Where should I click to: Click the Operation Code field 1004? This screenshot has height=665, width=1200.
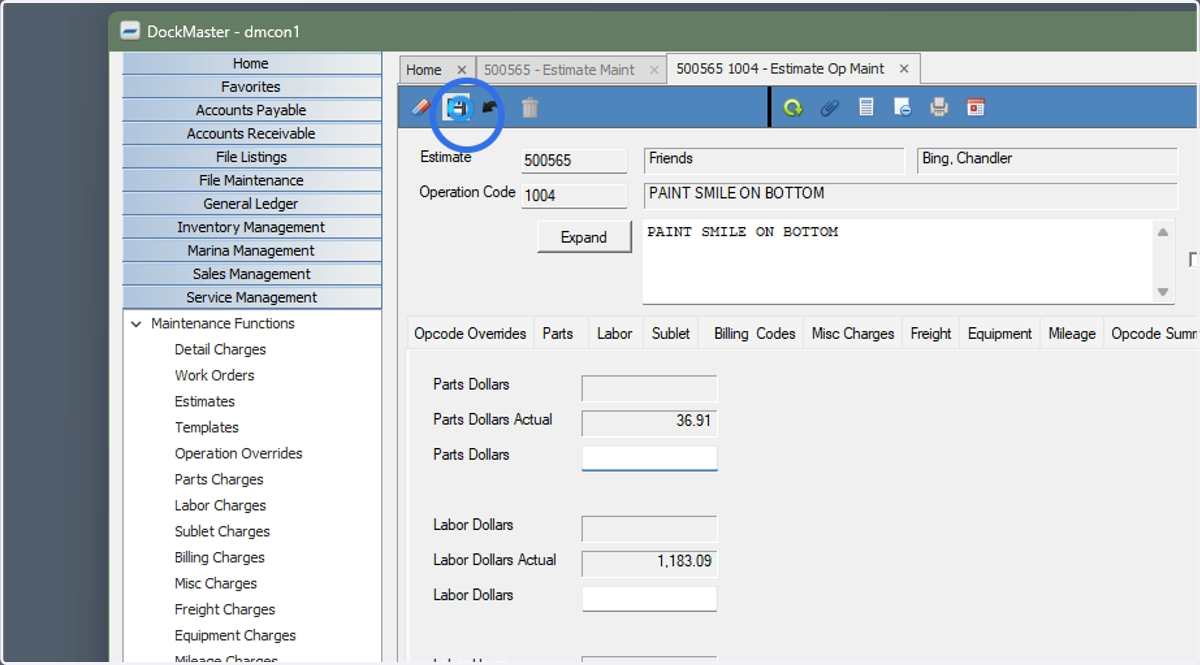tap(574, 196)
